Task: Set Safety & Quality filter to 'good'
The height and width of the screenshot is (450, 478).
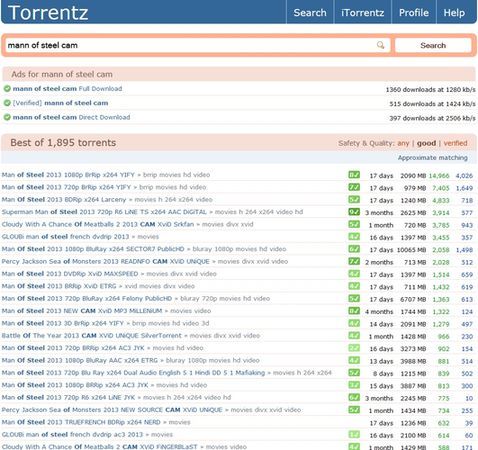Action: point(426,143)
